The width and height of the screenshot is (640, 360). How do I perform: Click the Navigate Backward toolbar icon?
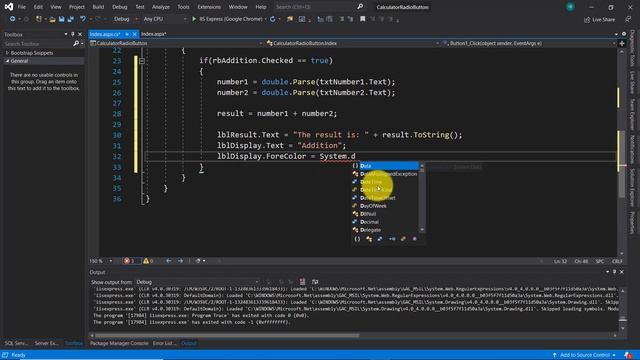12,19
